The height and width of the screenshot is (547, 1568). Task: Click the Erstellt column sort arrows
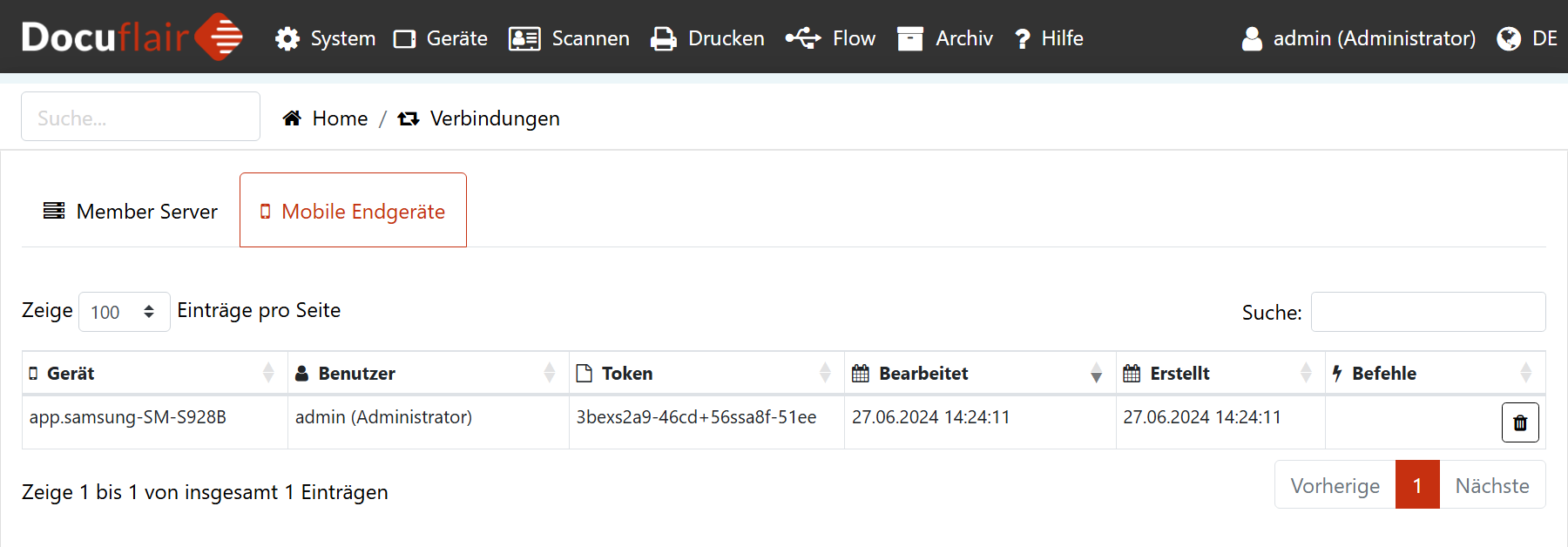coord(1306,373)
